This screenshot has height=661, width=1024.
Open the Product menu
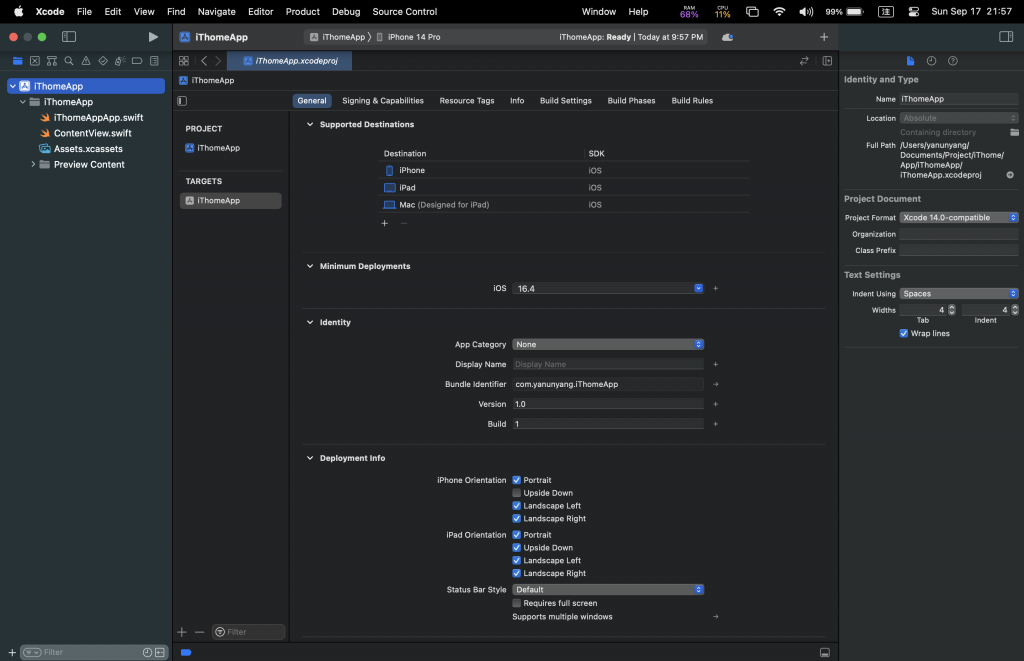pos(302,12)
